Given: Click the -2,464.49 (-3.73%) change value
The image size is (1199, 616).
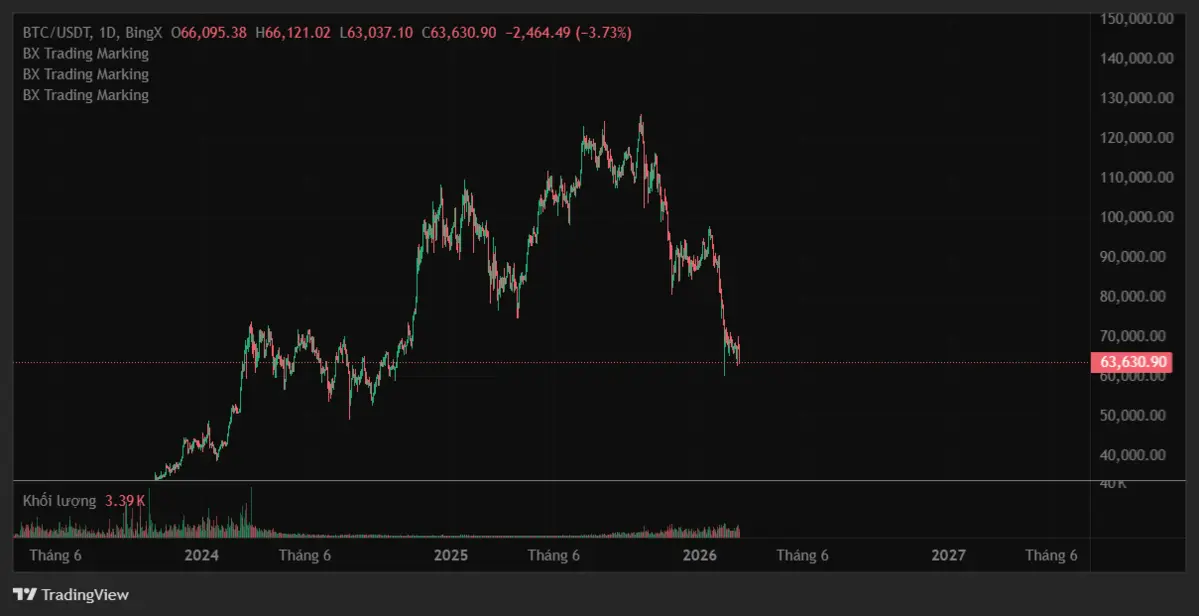Looking at the screenshot, I should pos(568,33).
